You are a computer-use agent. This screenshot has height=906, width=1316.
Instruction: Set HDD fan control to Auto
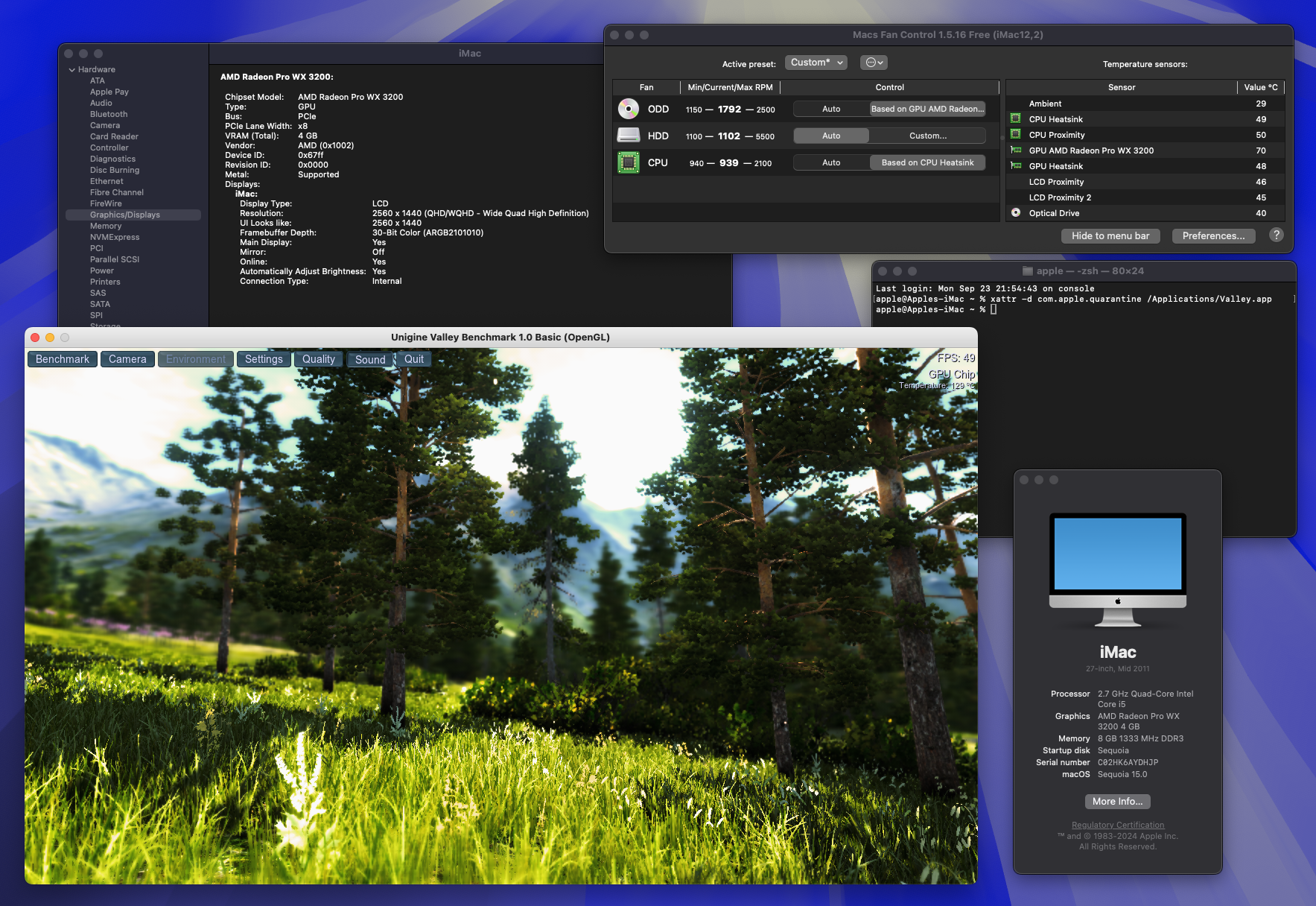(831, 136)
